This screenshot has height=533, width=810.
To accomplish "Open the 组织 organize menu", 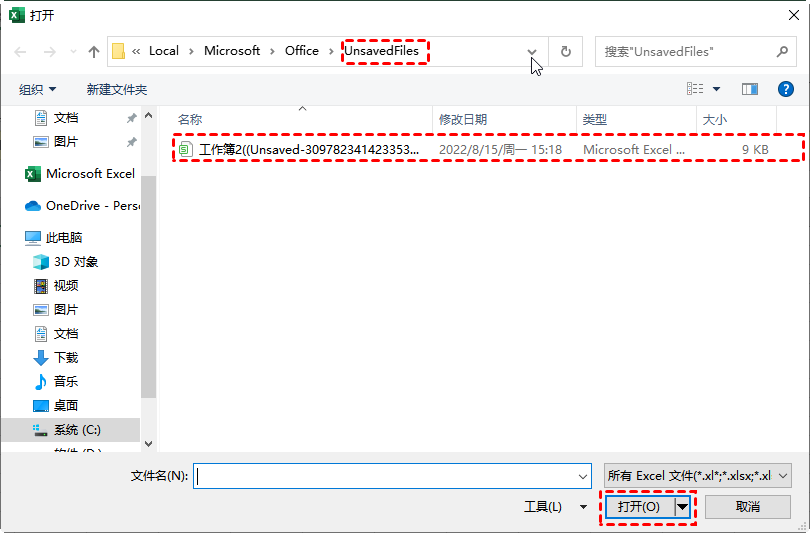I will (x=38, y=89).
